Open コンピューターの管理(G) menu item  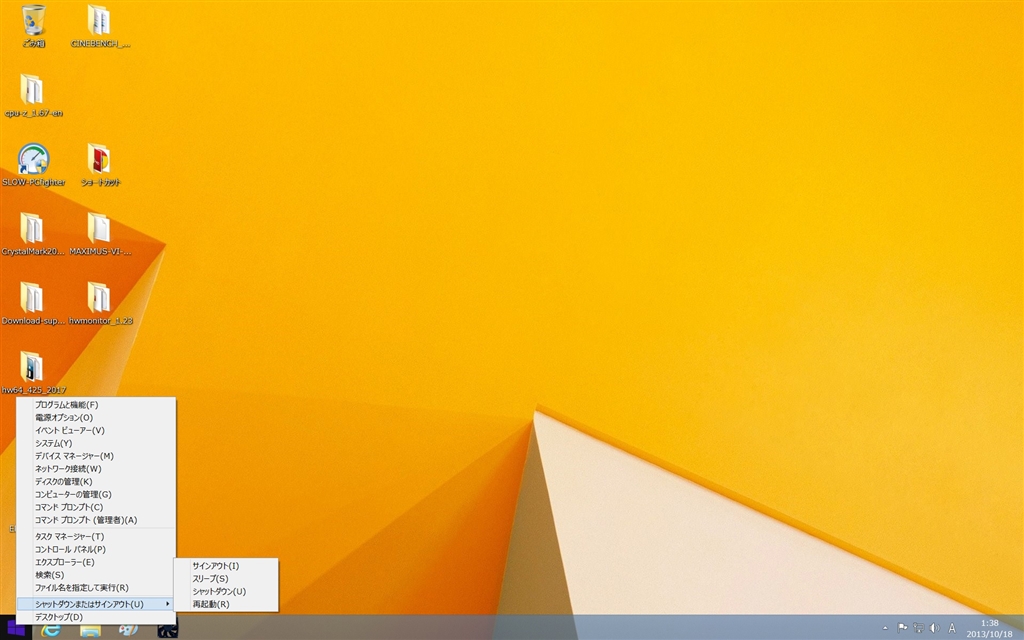tap(96, 494)
